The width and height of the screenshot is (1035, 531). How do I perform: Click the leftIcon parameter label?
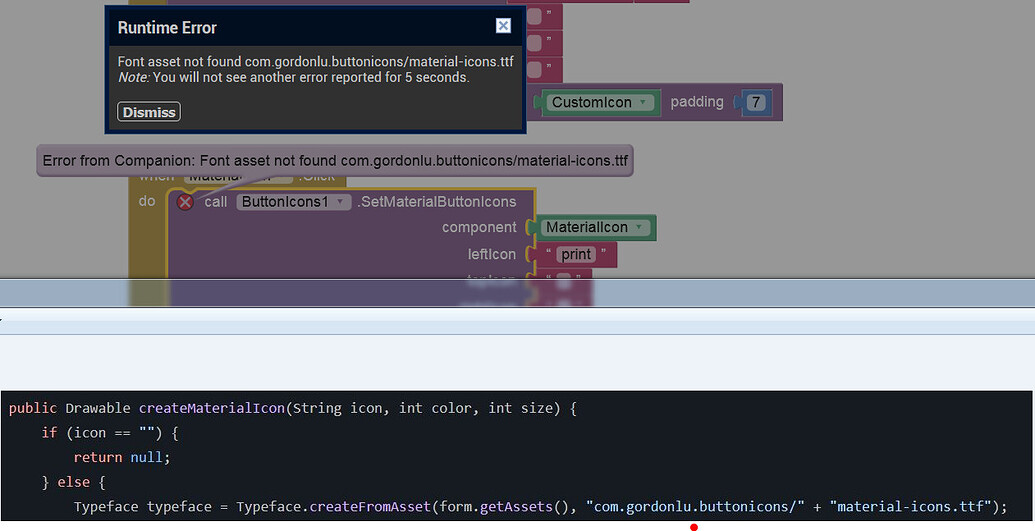[492, 255]
